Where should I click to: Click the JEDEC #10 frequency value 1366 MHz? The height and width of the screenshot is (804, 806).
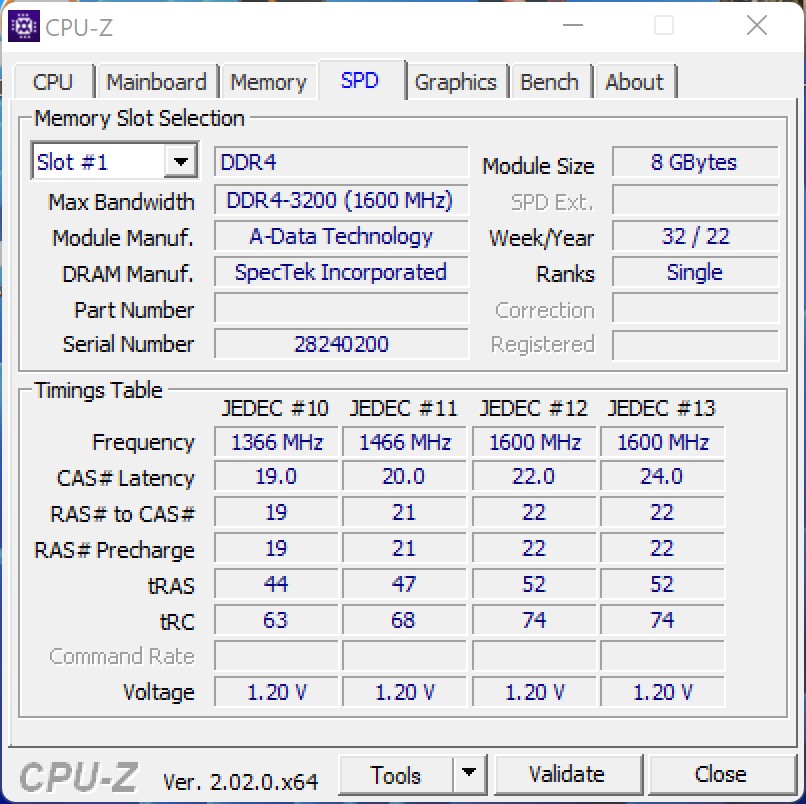click(x=276, y=442)
